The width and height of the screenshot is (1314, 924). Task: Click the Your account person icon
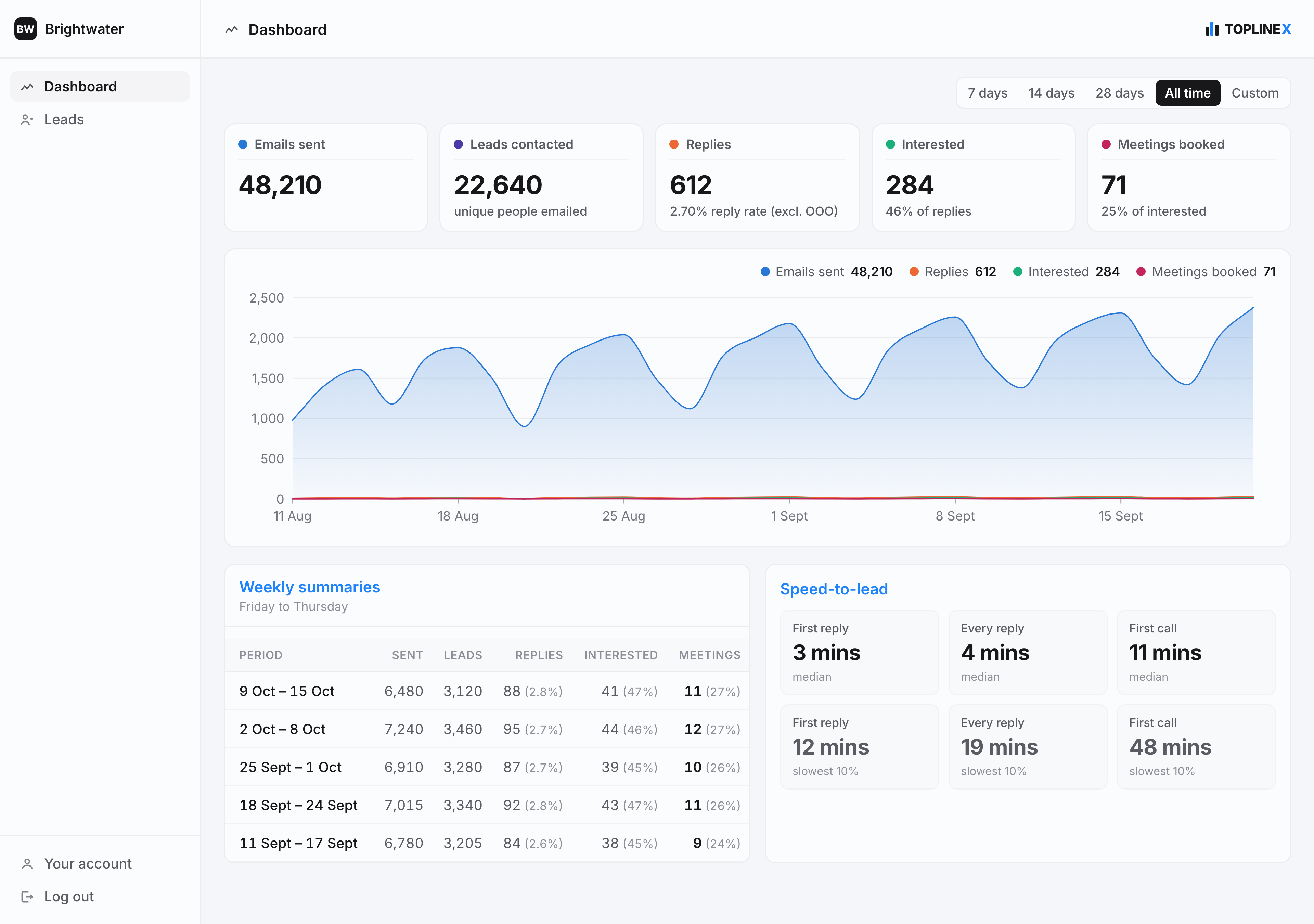click(27, 864)
